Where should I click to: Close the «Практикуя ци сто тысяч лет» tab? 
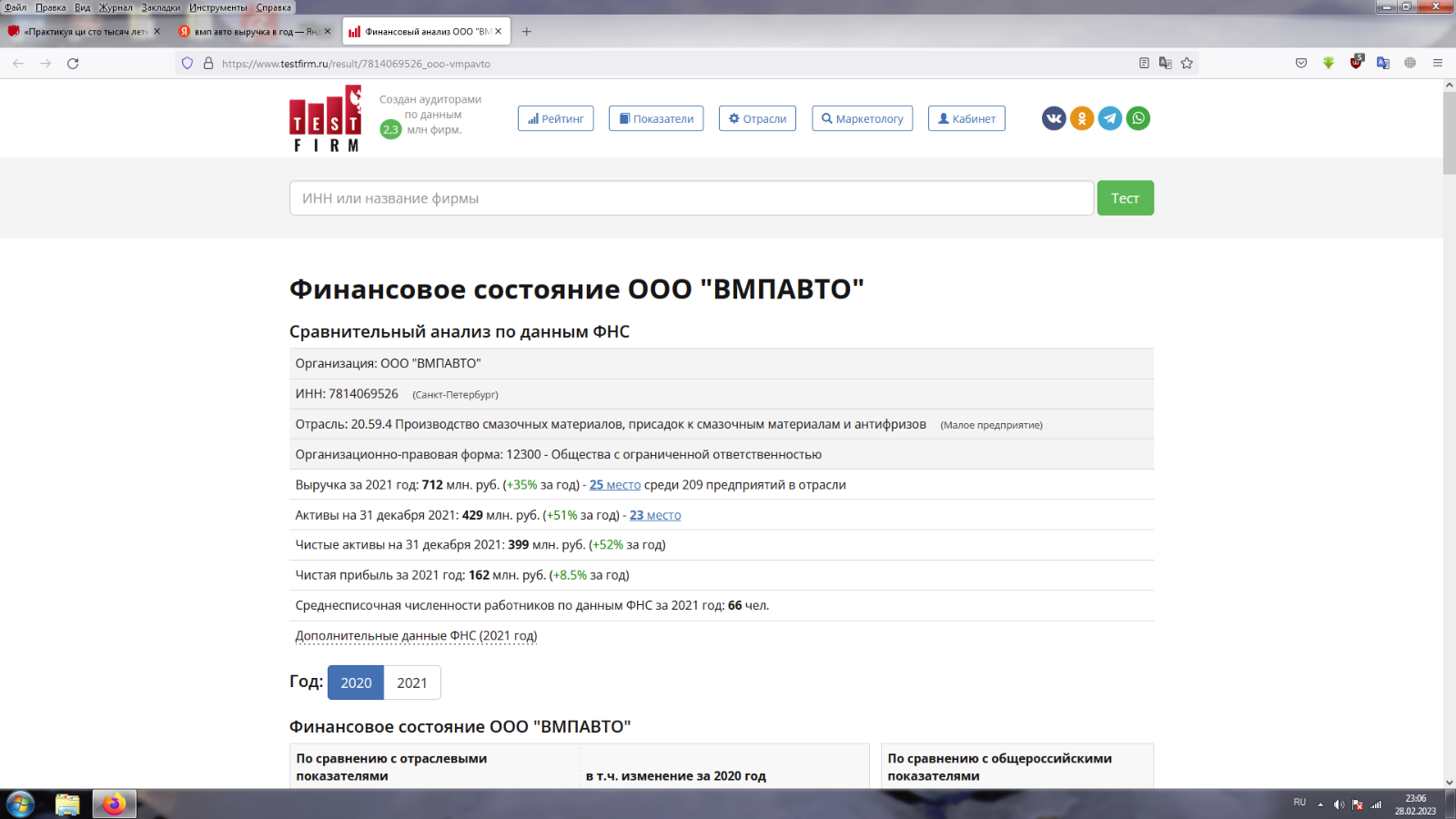click(x=157, y=31)
